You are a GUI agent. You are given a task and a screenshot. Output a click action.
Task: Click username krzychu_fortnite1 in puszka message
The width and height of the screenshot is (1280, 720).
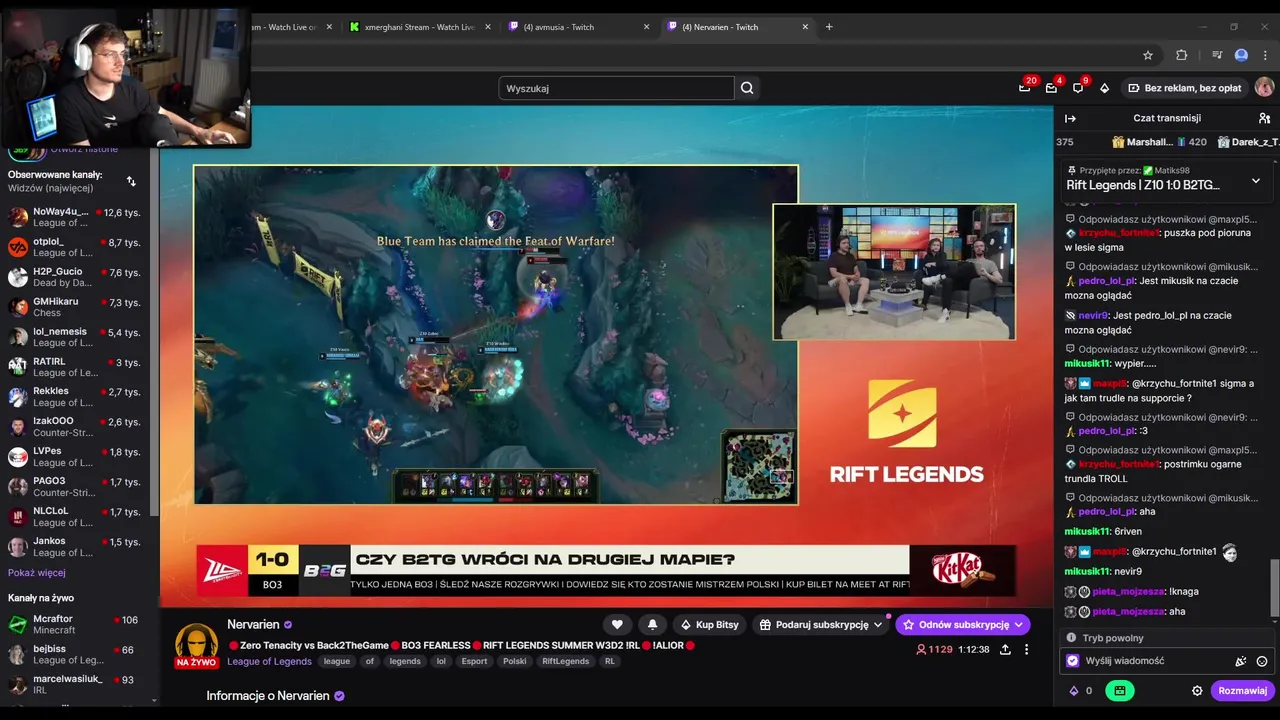[x=1118, y=233]
